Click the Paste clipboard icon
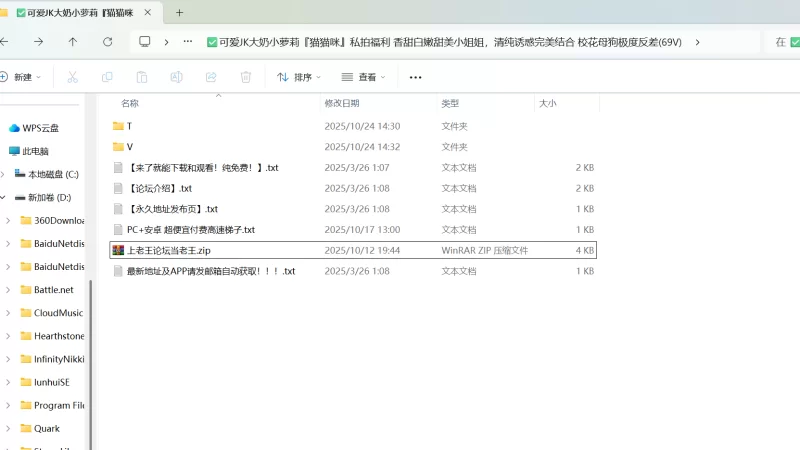Viewport: 800px width, 450px height. 142,77
